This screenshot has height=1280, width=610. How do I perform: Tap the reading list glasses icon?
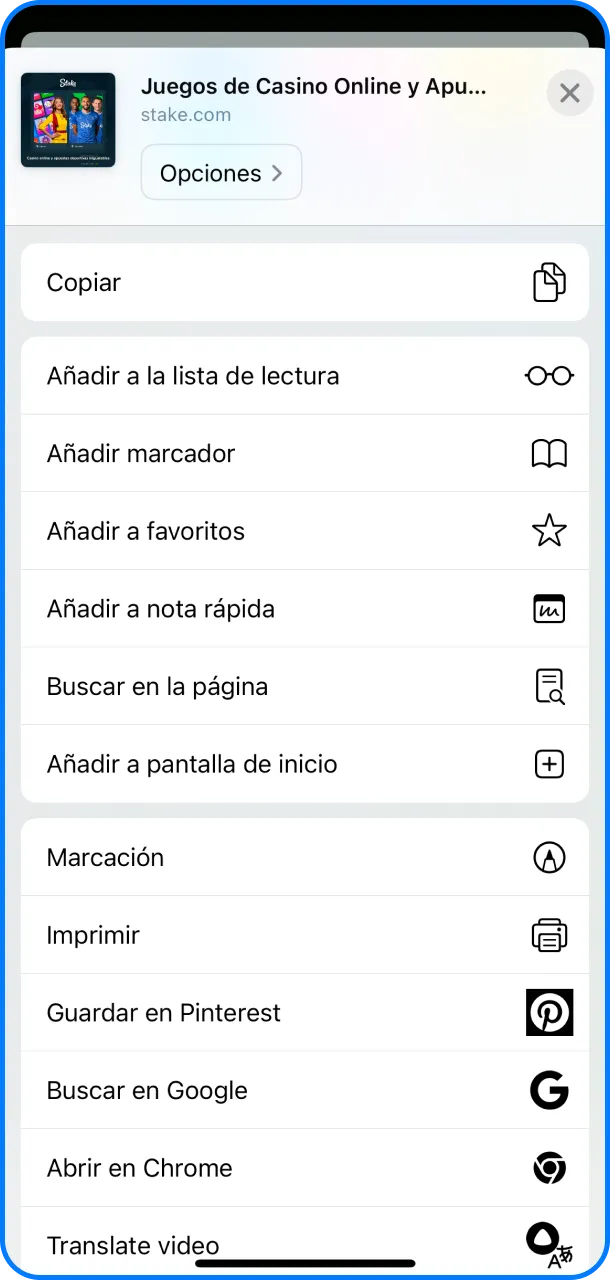549,375
